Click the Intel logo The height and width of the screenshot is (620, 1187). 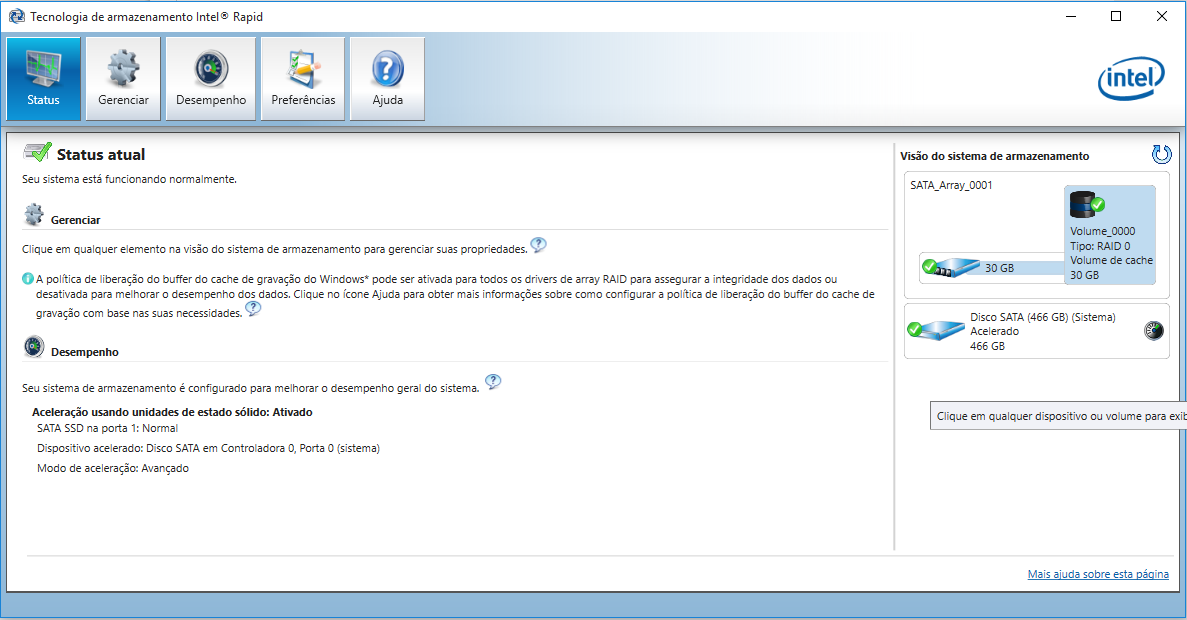(1131, 79)
